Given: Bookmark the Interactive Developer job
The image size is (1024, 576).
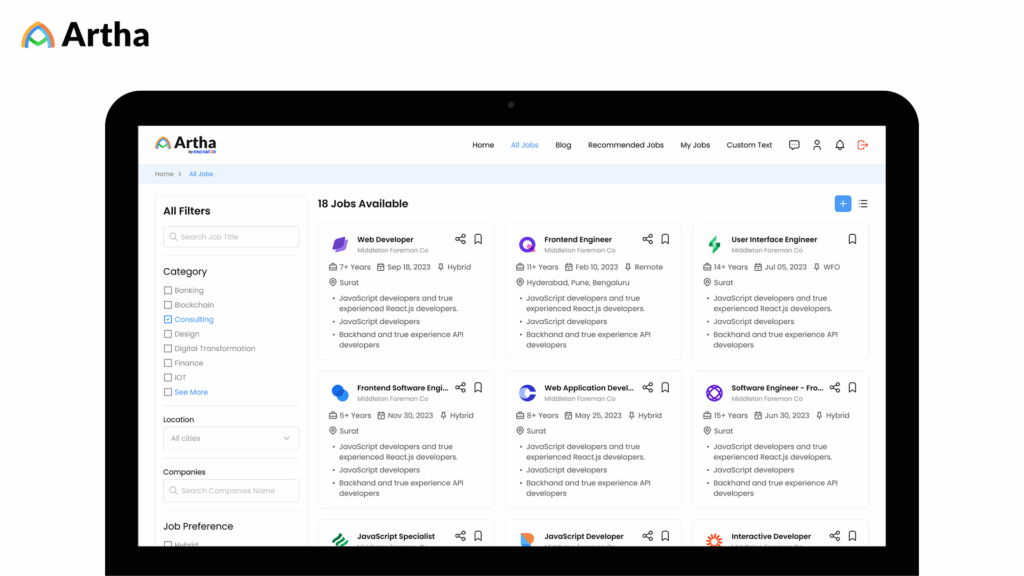Looking at the screenshot, I should (852, 536).
